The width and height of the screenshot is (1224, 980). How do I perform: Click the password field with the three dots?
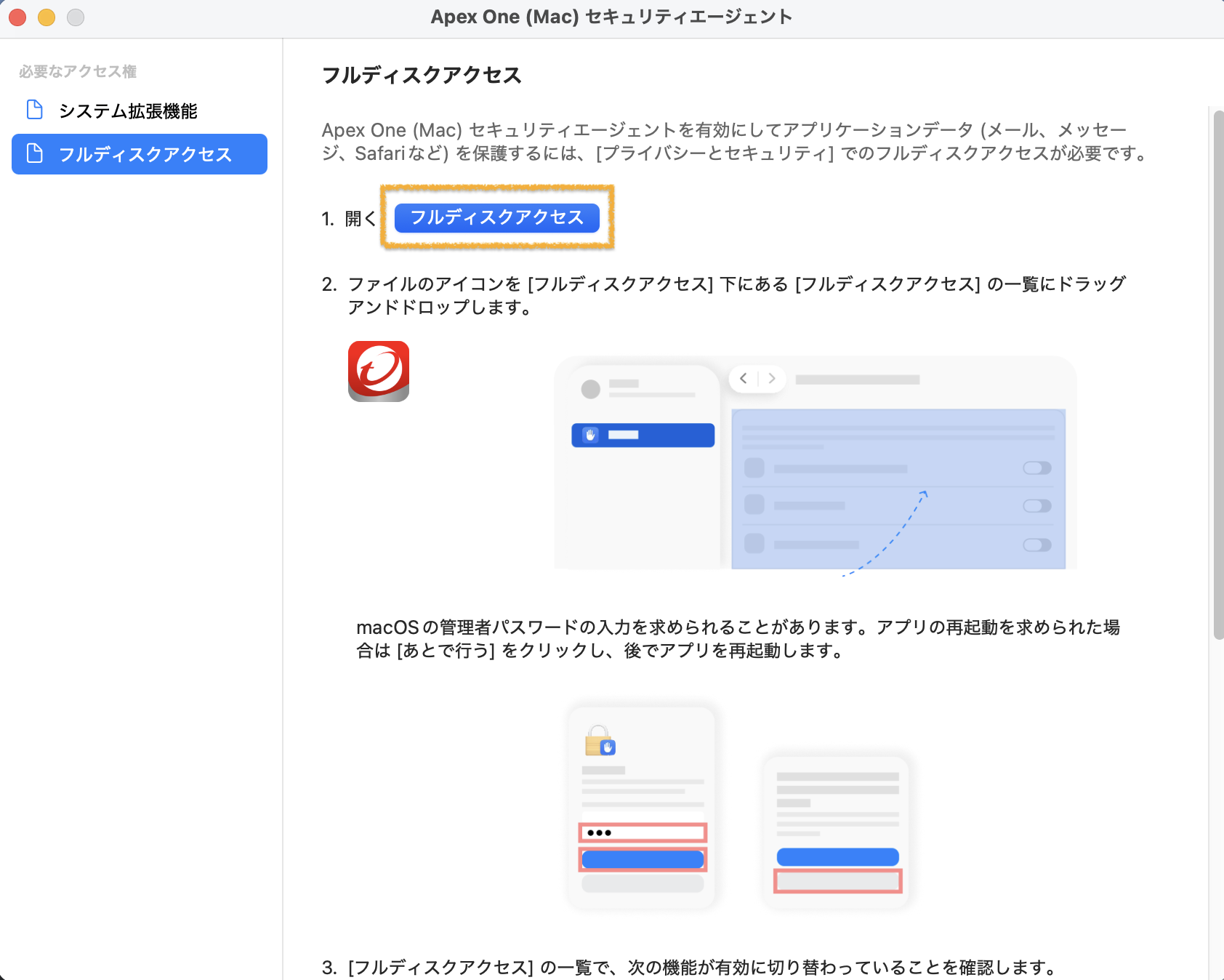[x=643, y=832]
